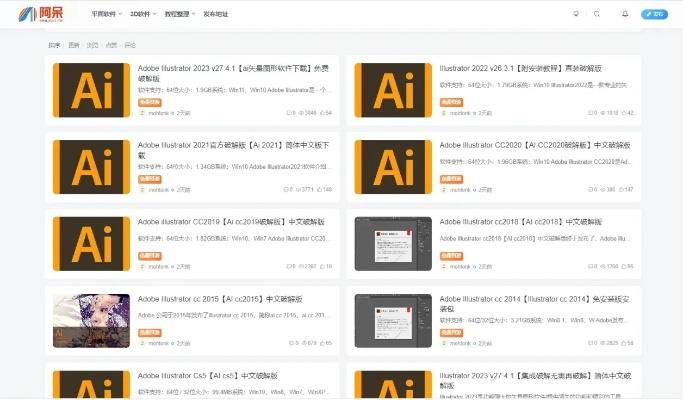The image size is (683, 400).
Task: Open the Illustrator 2023 集成破解 title link
Action: 535,380
